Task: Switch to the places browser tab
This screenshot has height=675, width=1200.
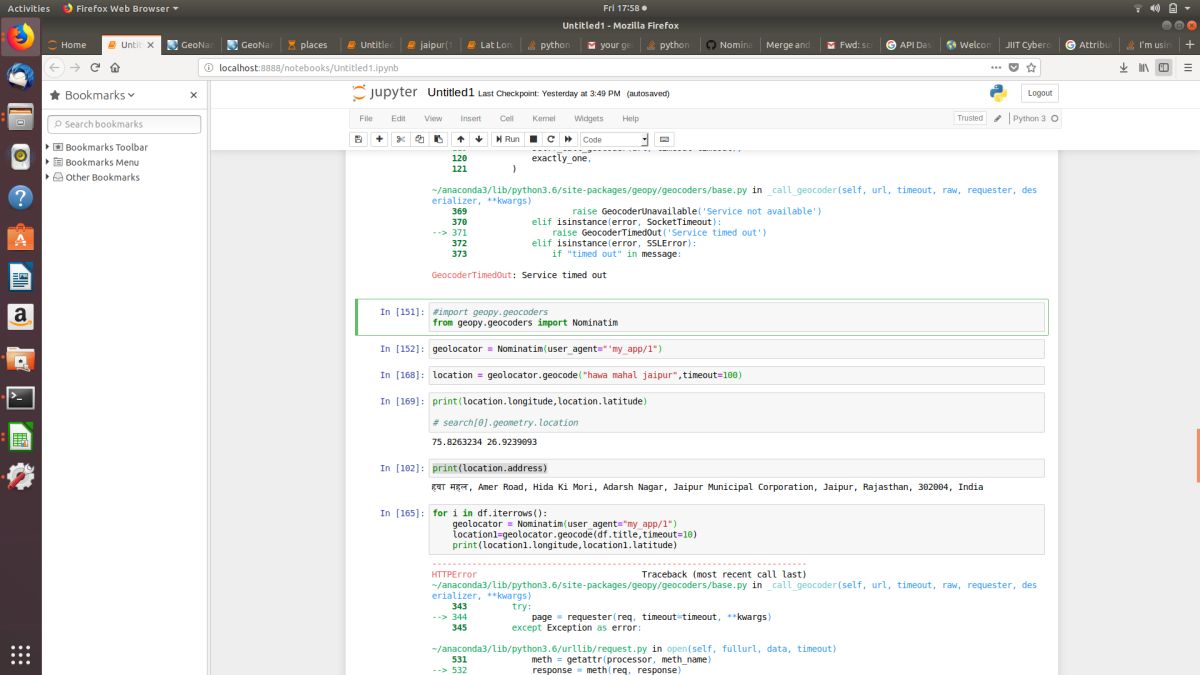Action: point(310,44)
